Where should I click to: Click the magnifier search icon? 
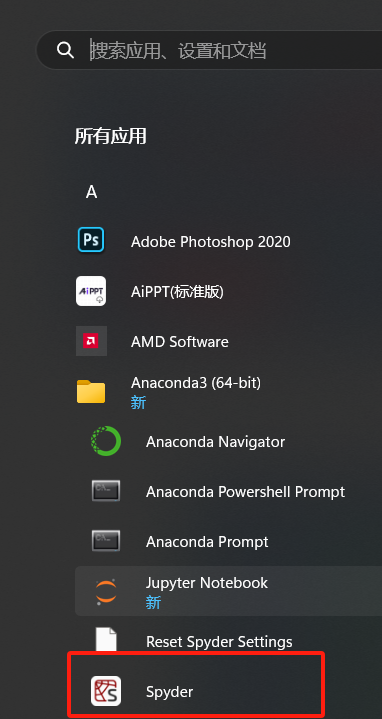(66, 50)
